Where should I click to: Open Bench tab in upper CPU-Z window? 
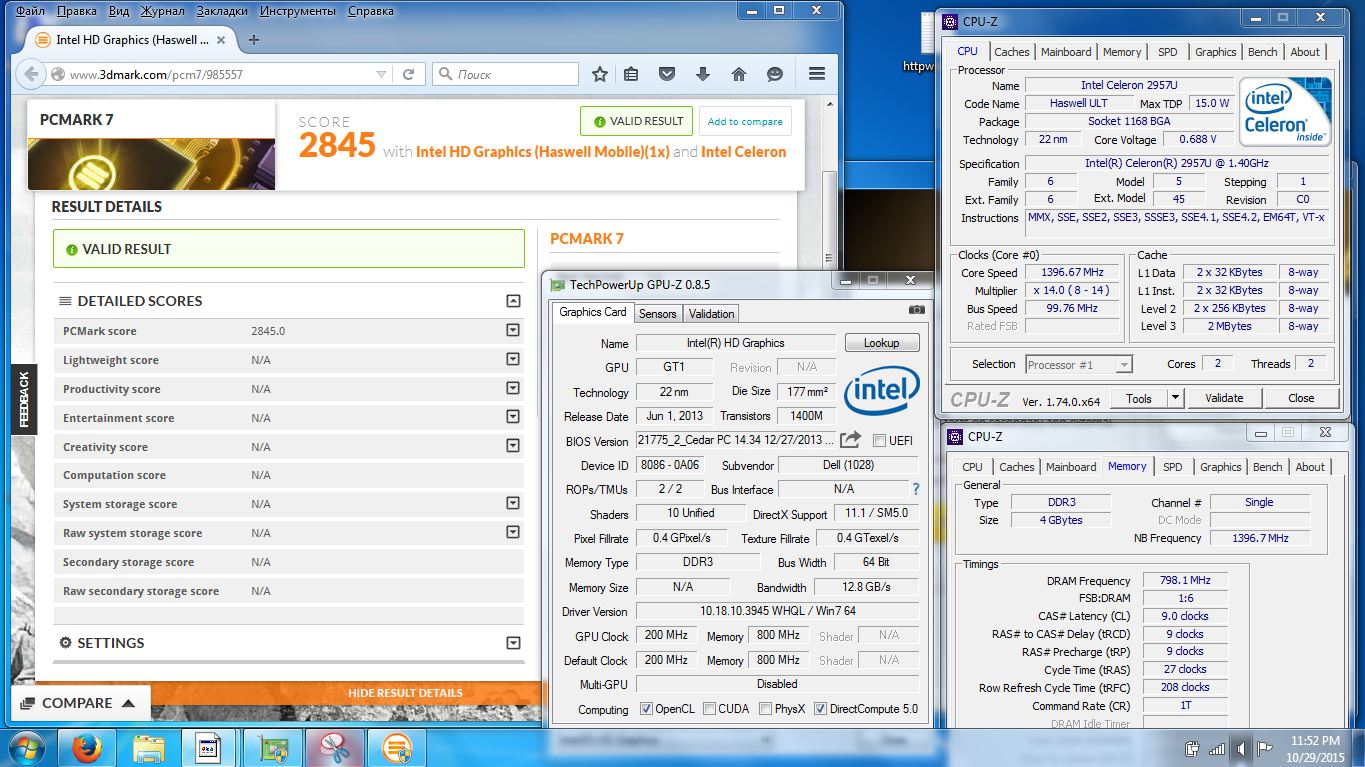pyautogui.click(x=1262, y=52)
